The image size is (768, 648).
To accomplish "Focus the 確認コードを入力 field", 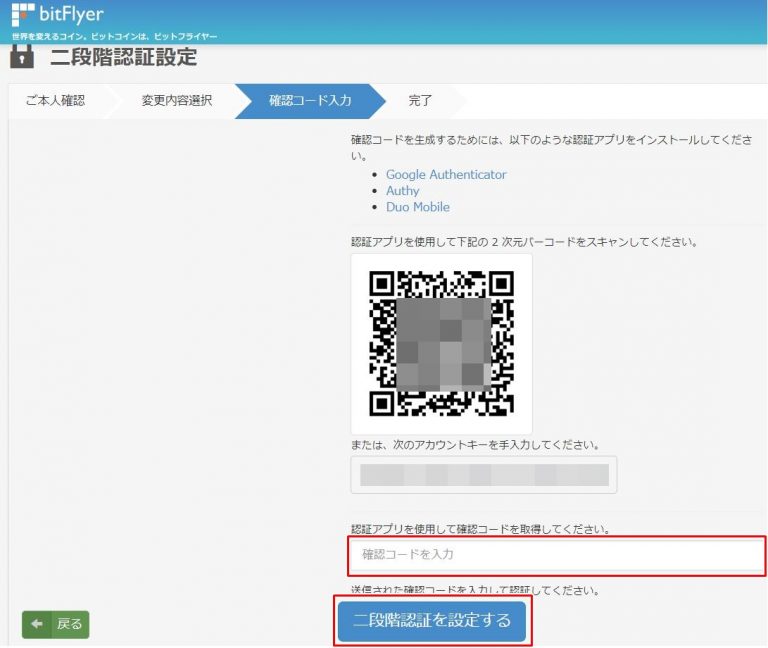I will click(x=557, y=555).
